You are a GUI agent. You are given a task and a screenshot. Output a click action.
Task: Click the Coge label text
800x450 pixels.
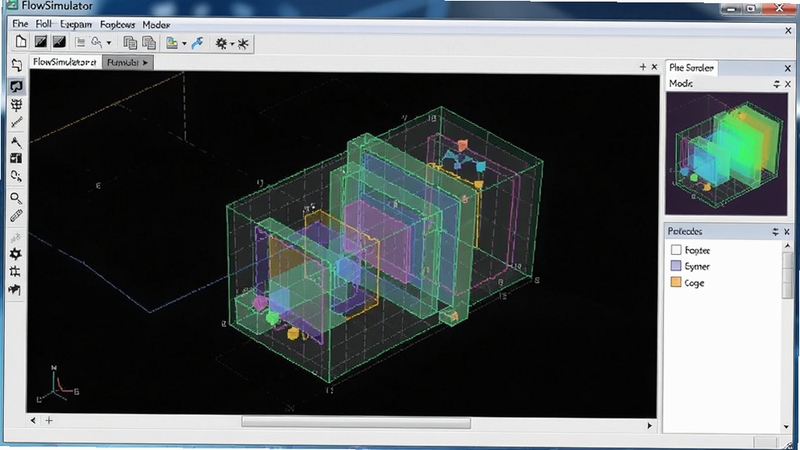click(x=694, y=283)
